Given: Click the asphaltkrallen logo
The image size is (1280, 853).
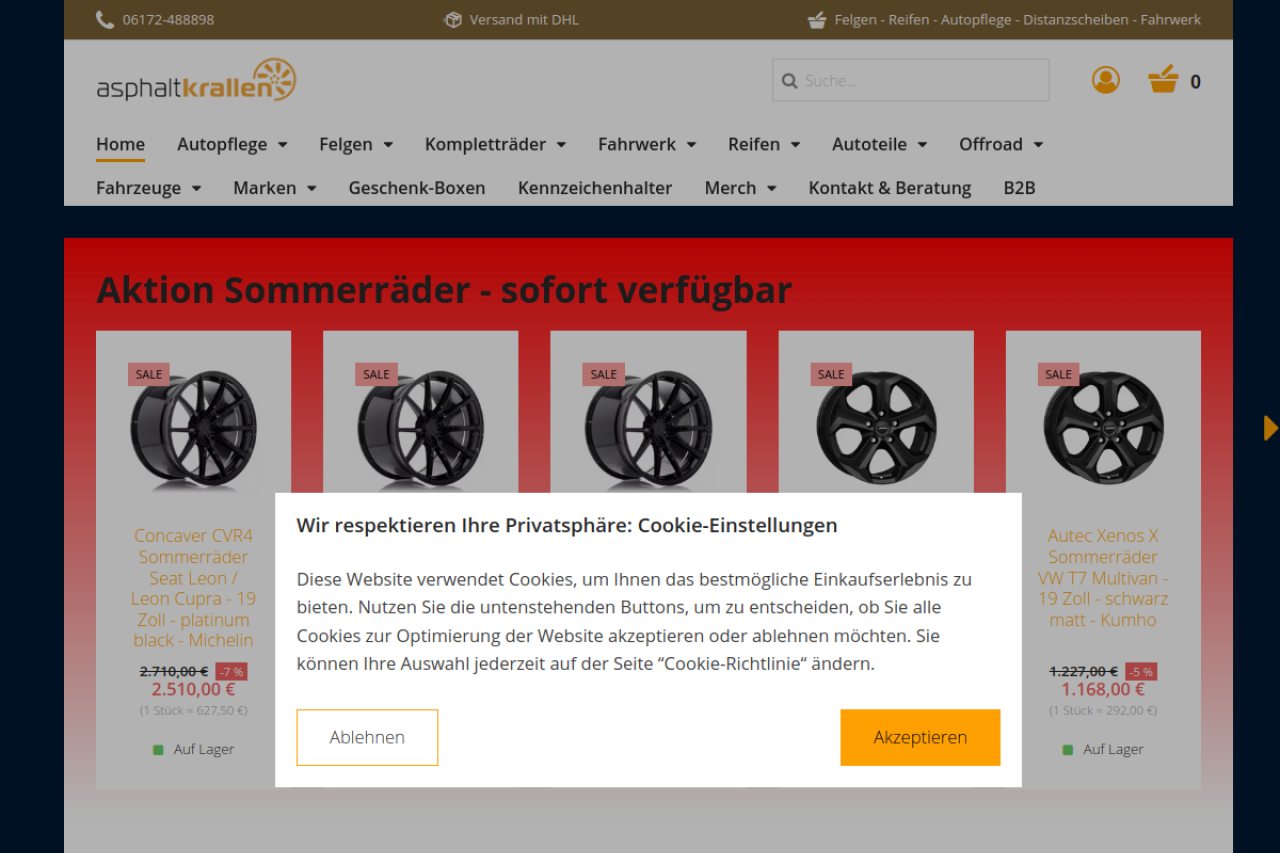Looking at the screenshot, I should 196,80.
